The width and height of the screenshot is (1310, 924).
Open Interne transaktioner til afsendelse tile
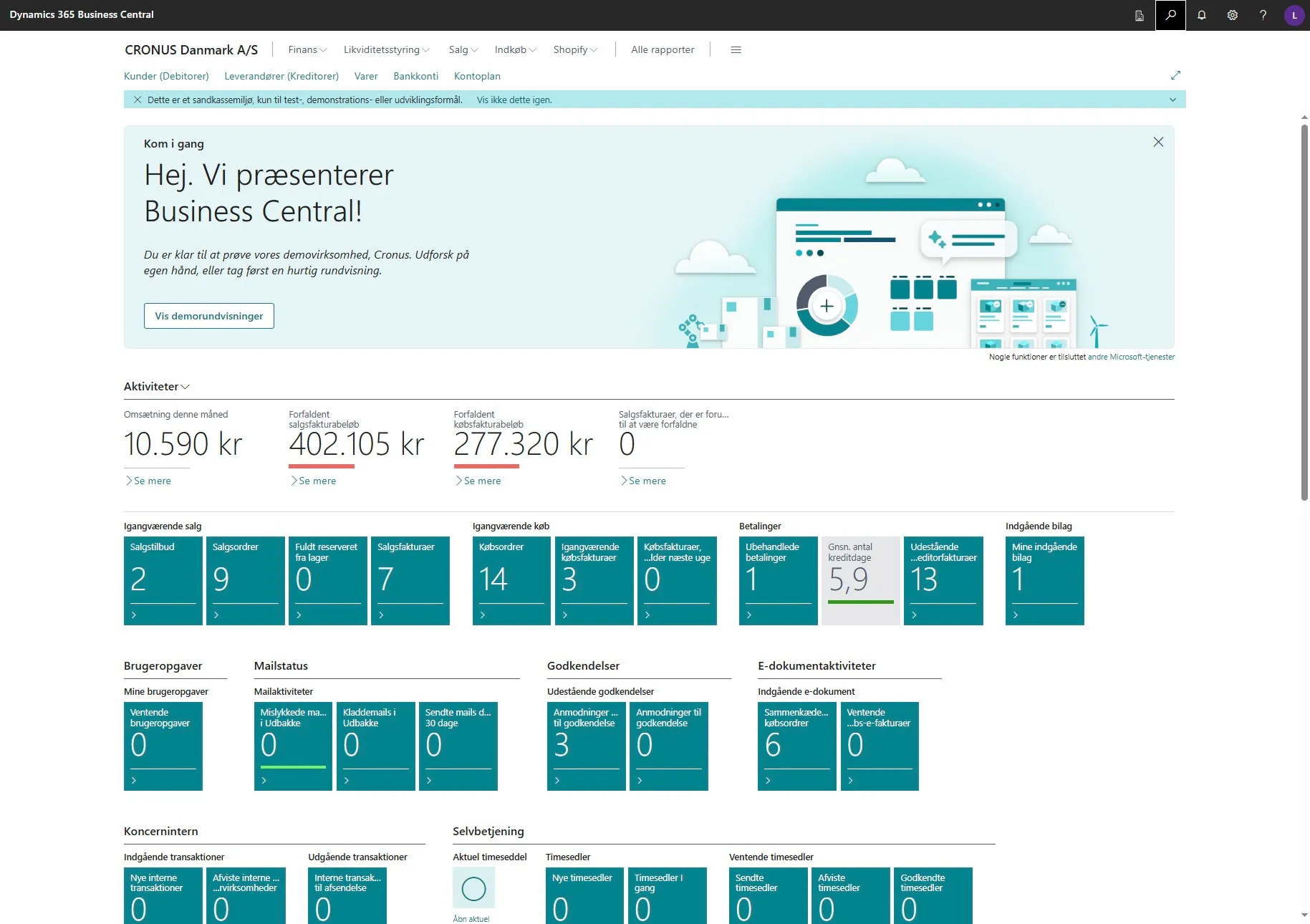(347, 895)
